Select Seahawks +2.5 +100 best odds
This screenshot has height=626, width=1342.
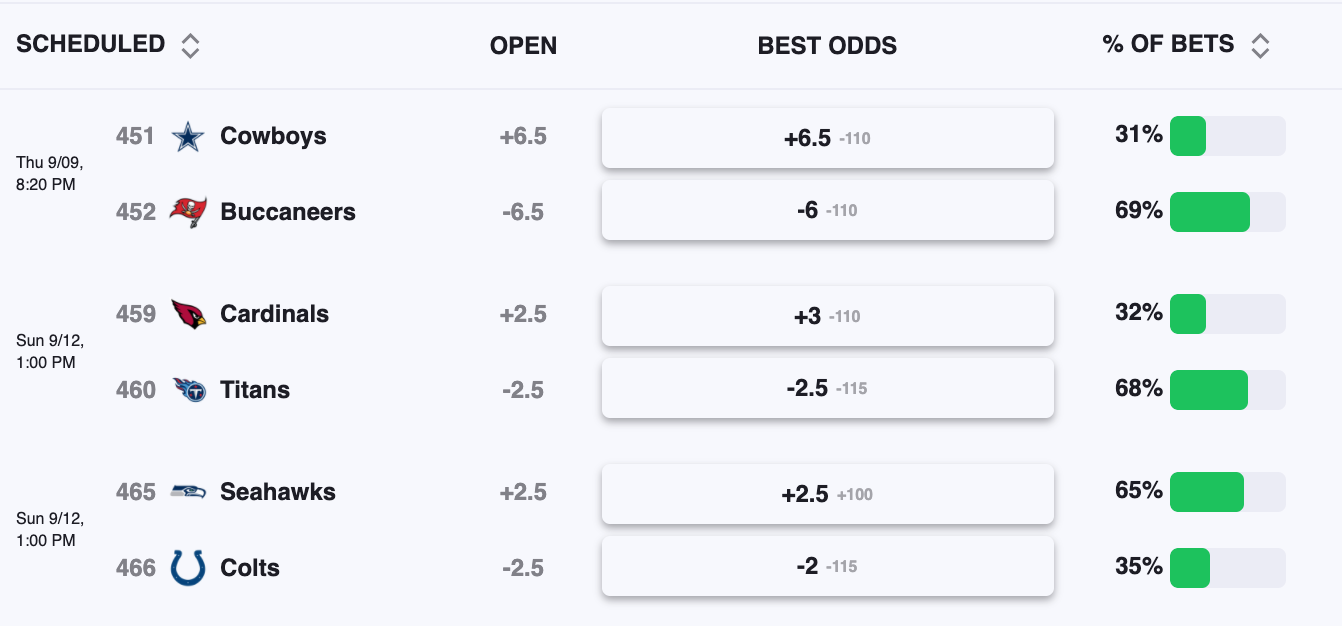828,494
